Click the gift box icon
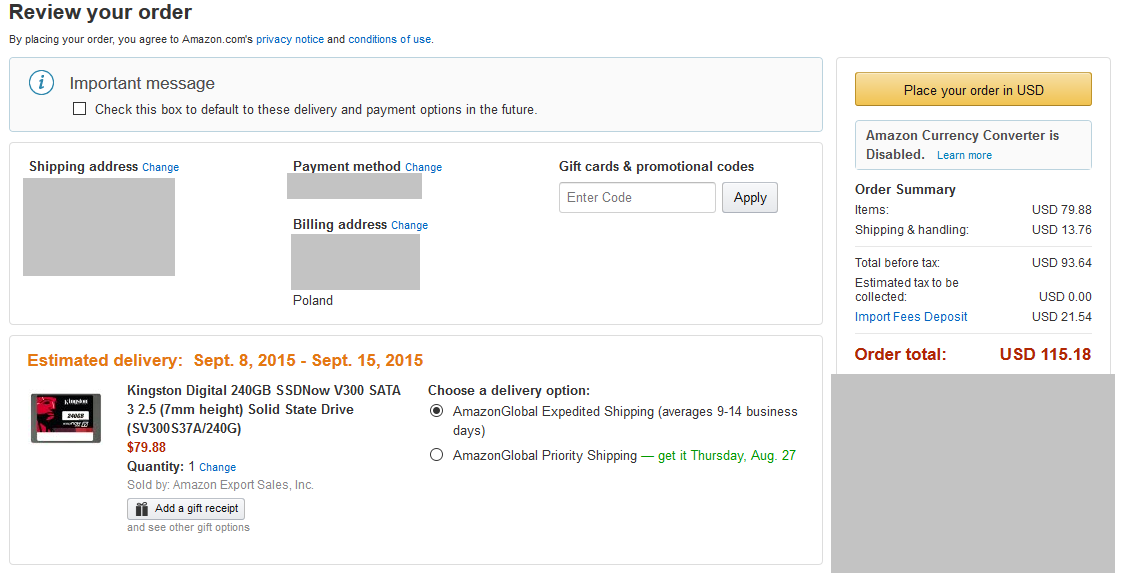This screenshot has width=1122, height=573. point(142,509)
